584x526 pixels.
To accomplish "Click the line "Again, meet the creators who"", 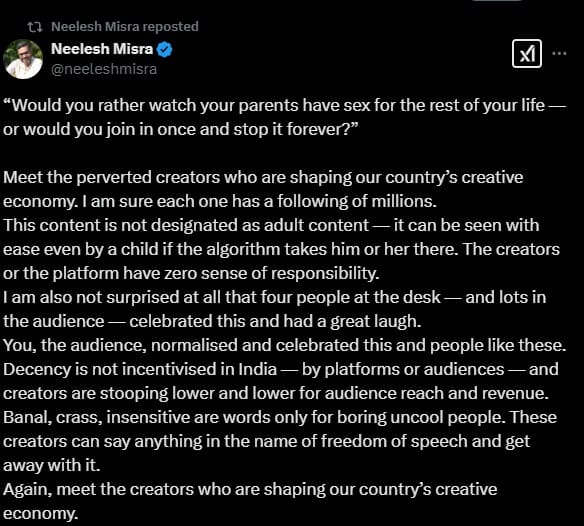I will pos(250,489).
